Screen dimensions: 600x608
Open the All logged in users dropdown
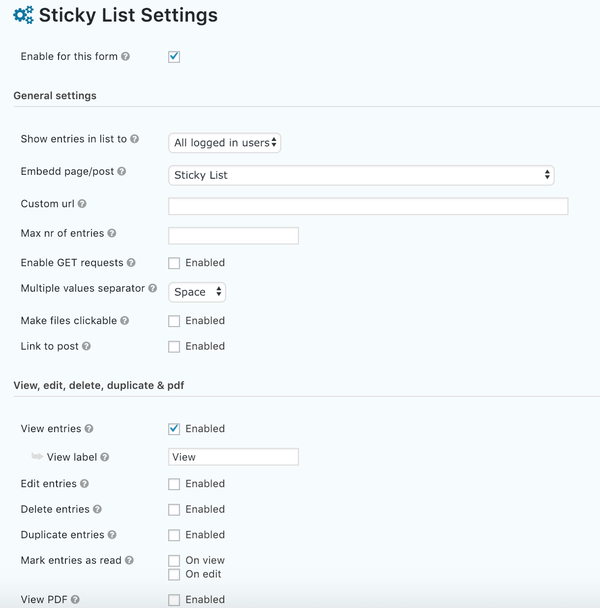(x=225, y=143)
